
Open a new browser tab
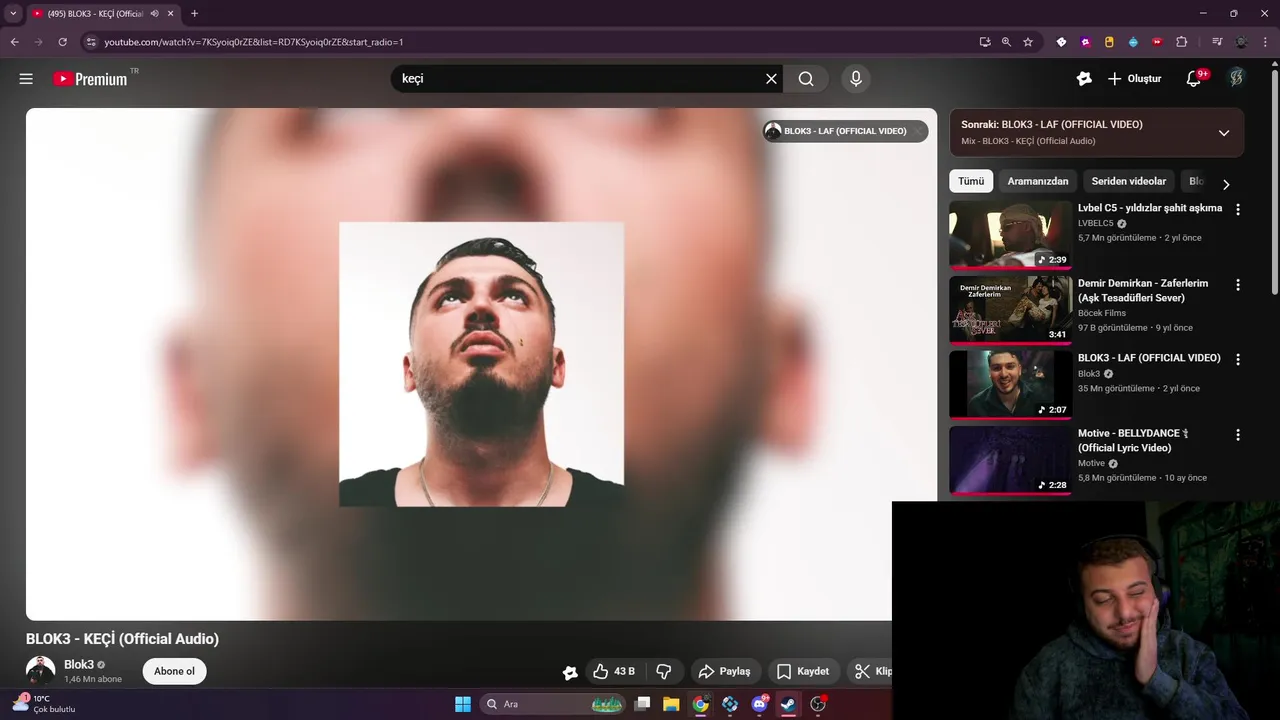pyautogui.click(x=194, y=14)
